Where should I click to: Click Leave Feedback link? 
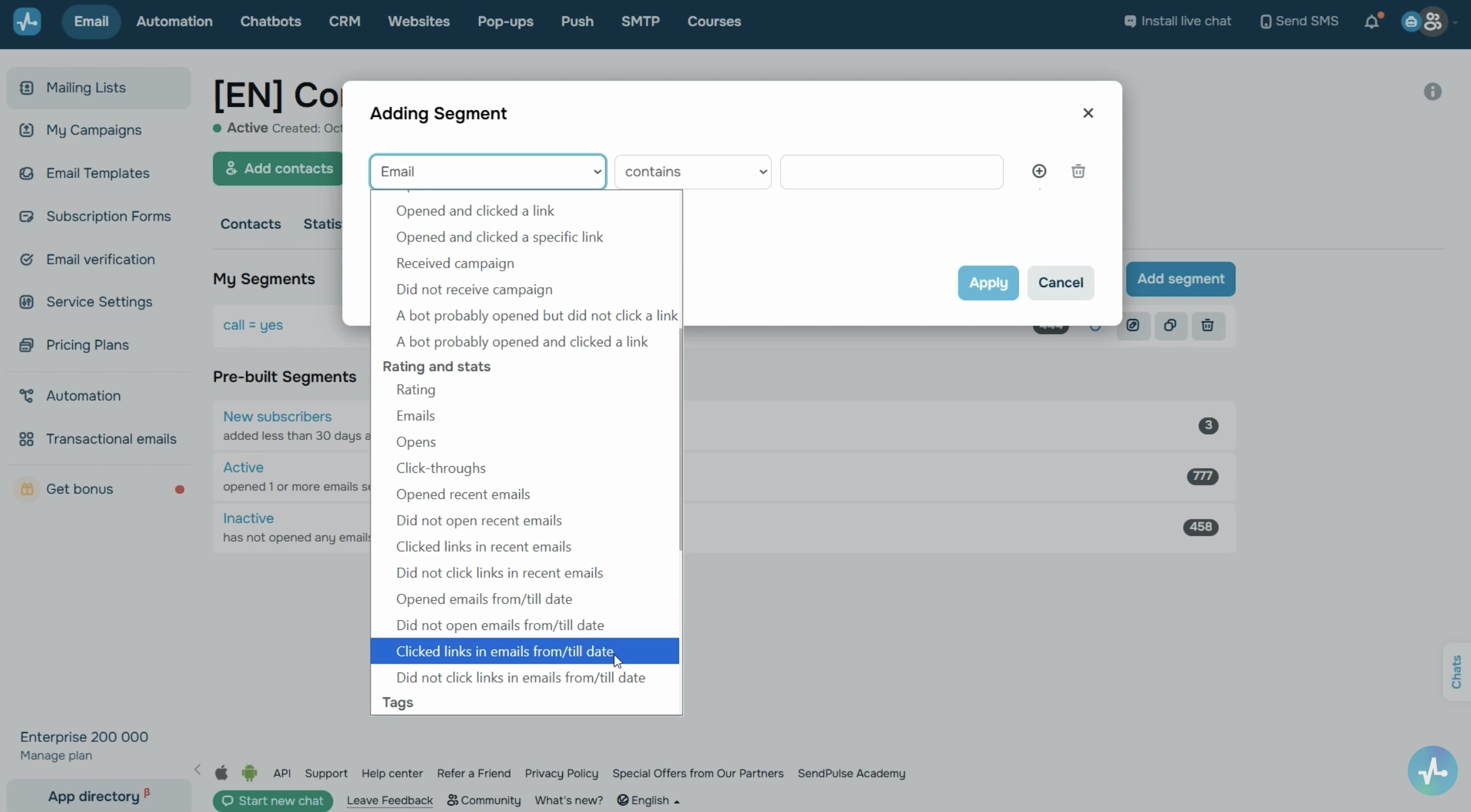389,800
